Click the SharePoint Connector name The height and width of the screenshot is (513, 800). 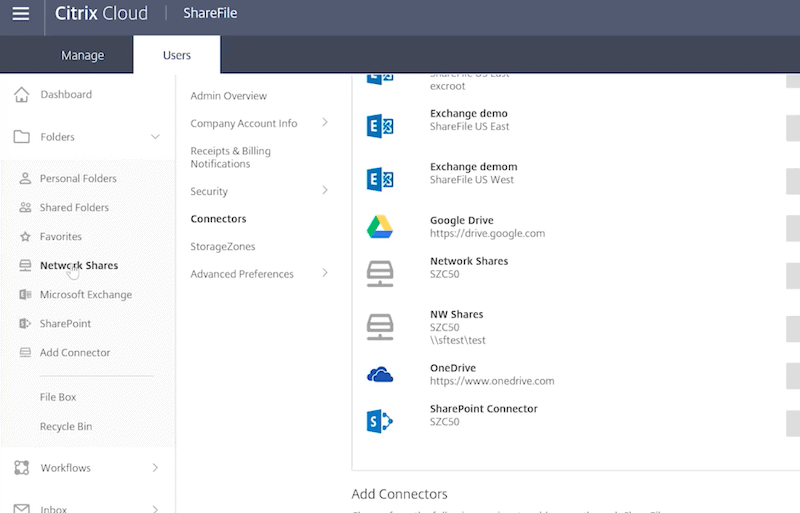(x=484, y=409)
